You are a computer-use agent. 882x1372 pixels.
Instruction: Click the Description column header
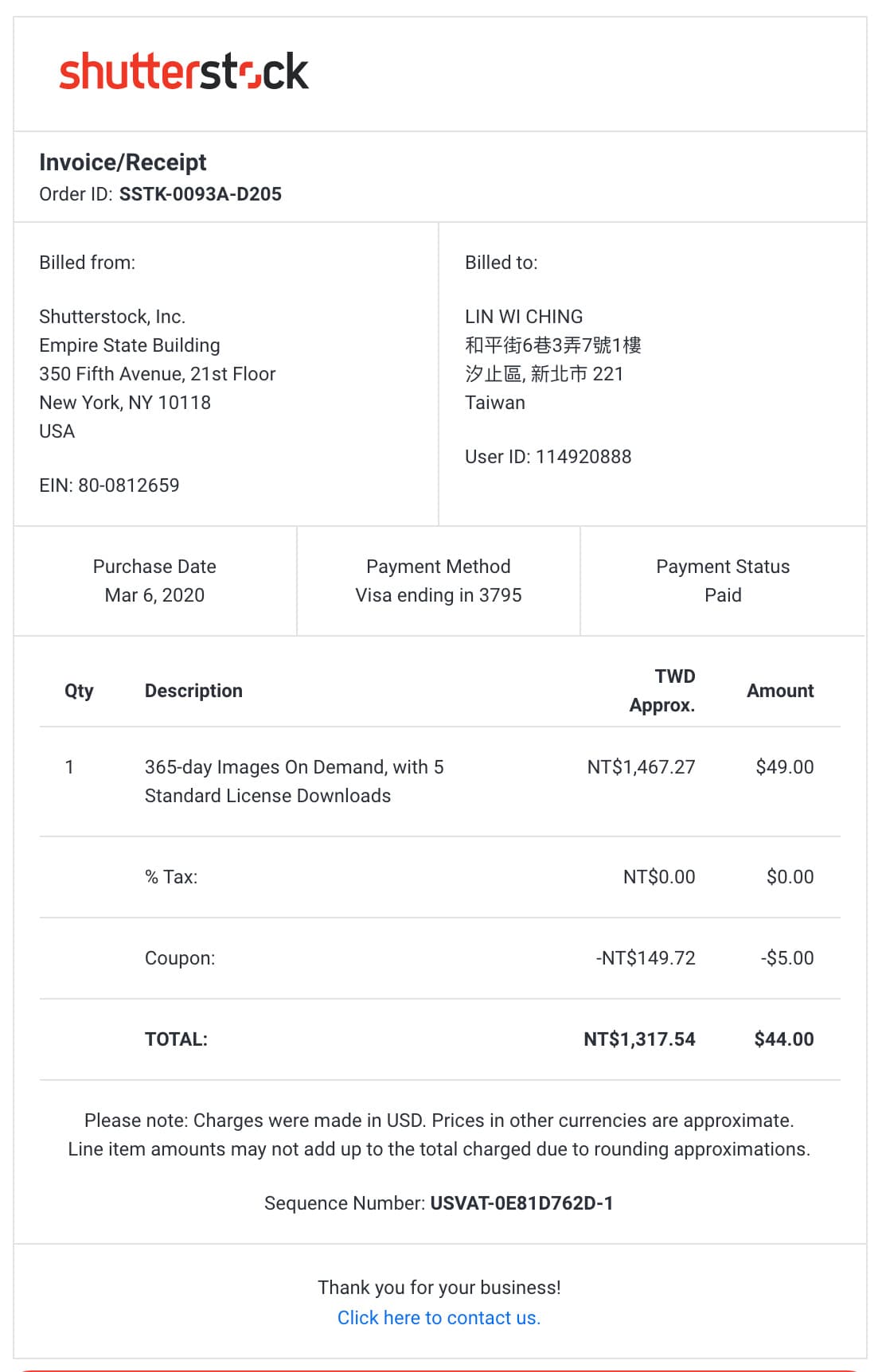[193, 691]
